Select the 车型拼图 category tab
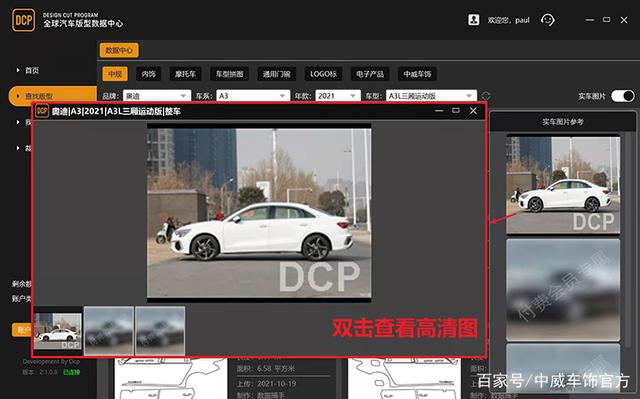640x399 pixels. (x=229, y=74)
